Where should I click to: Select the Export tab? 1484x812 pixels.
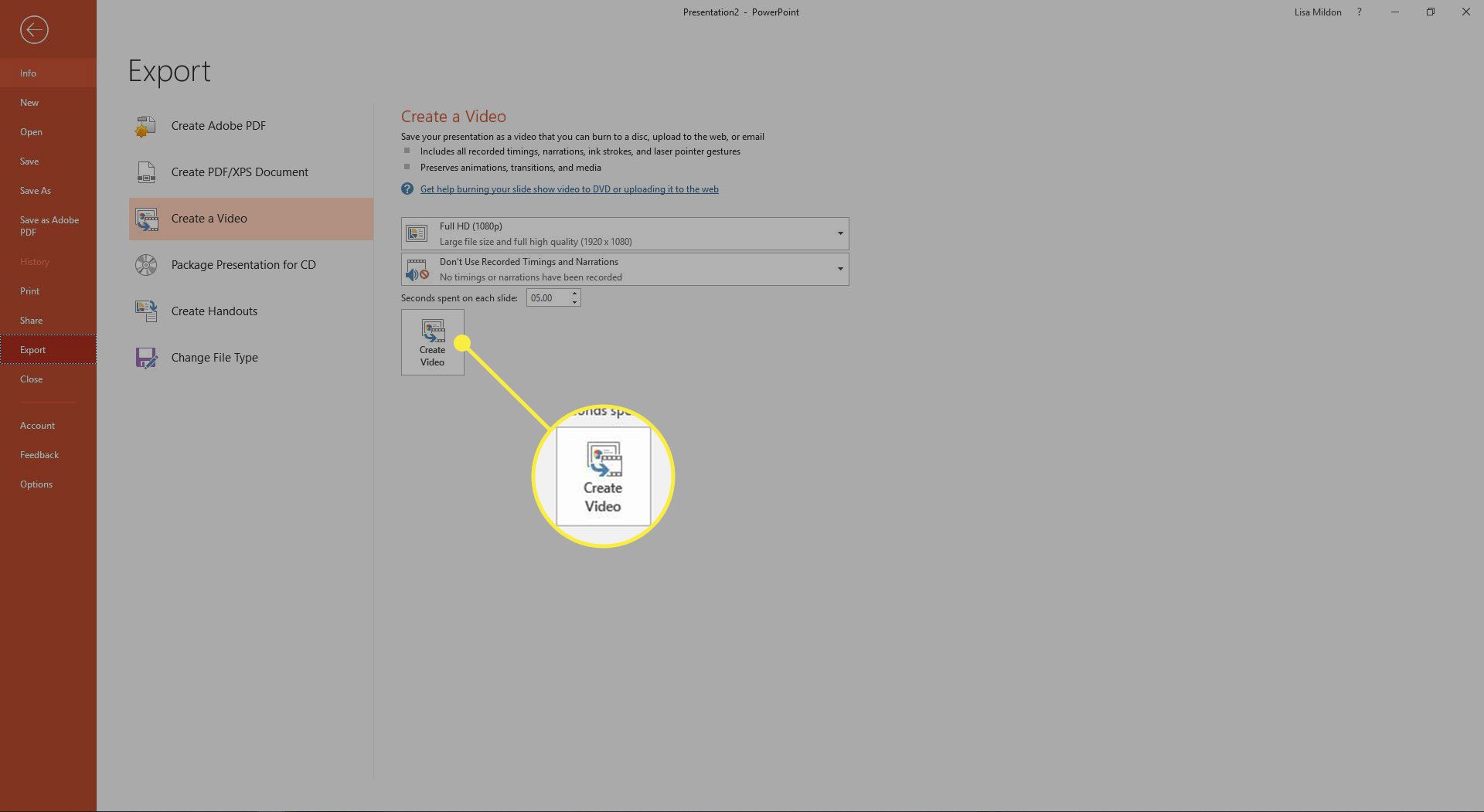(48, 349)
